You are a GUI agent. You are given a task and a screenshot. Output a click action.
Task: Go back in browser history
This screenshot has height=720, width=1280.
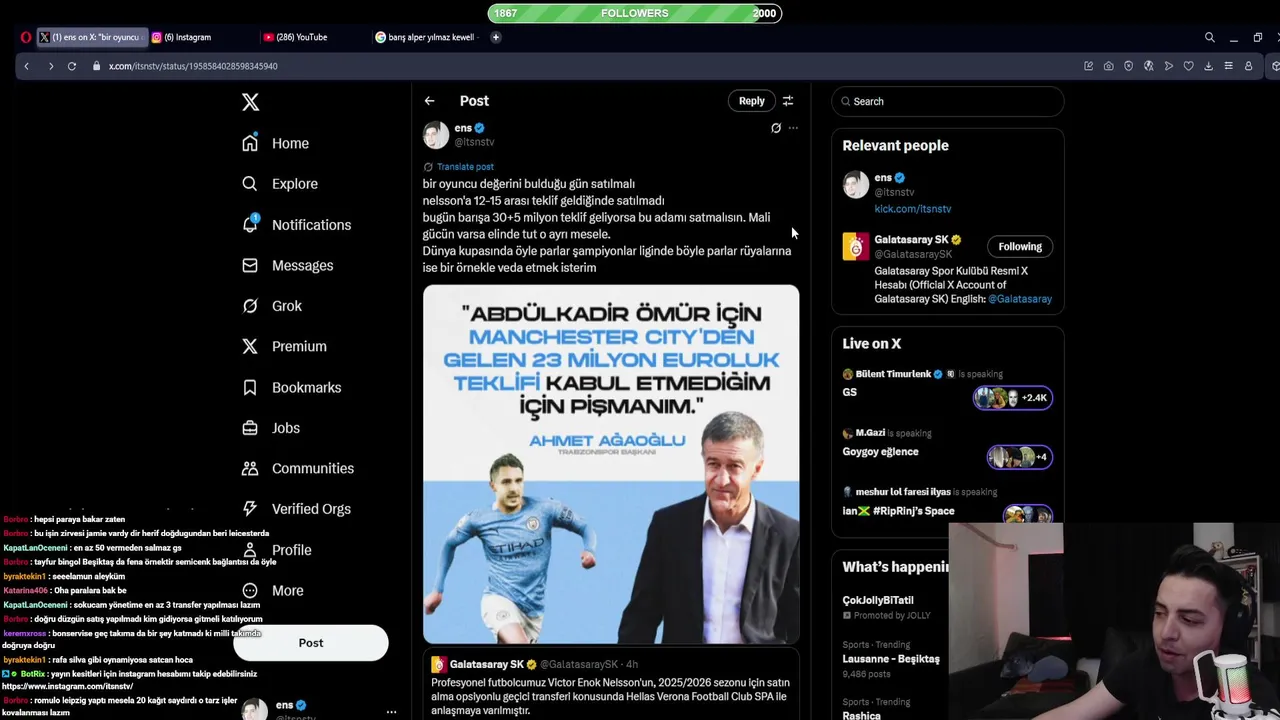(x=27, y=66)
